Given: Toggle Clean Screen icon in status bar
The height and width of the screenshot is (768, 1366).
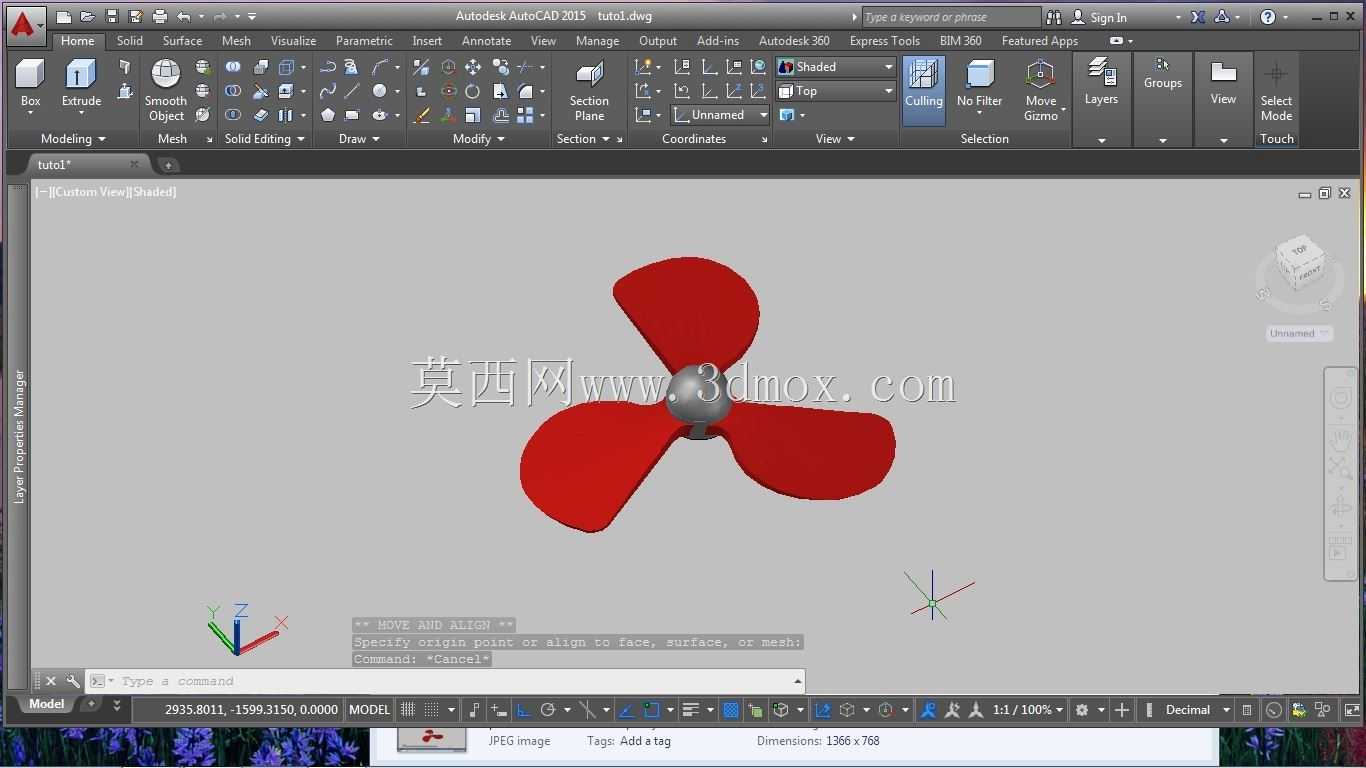Looking at the screenshot, I should point(1352,710).
